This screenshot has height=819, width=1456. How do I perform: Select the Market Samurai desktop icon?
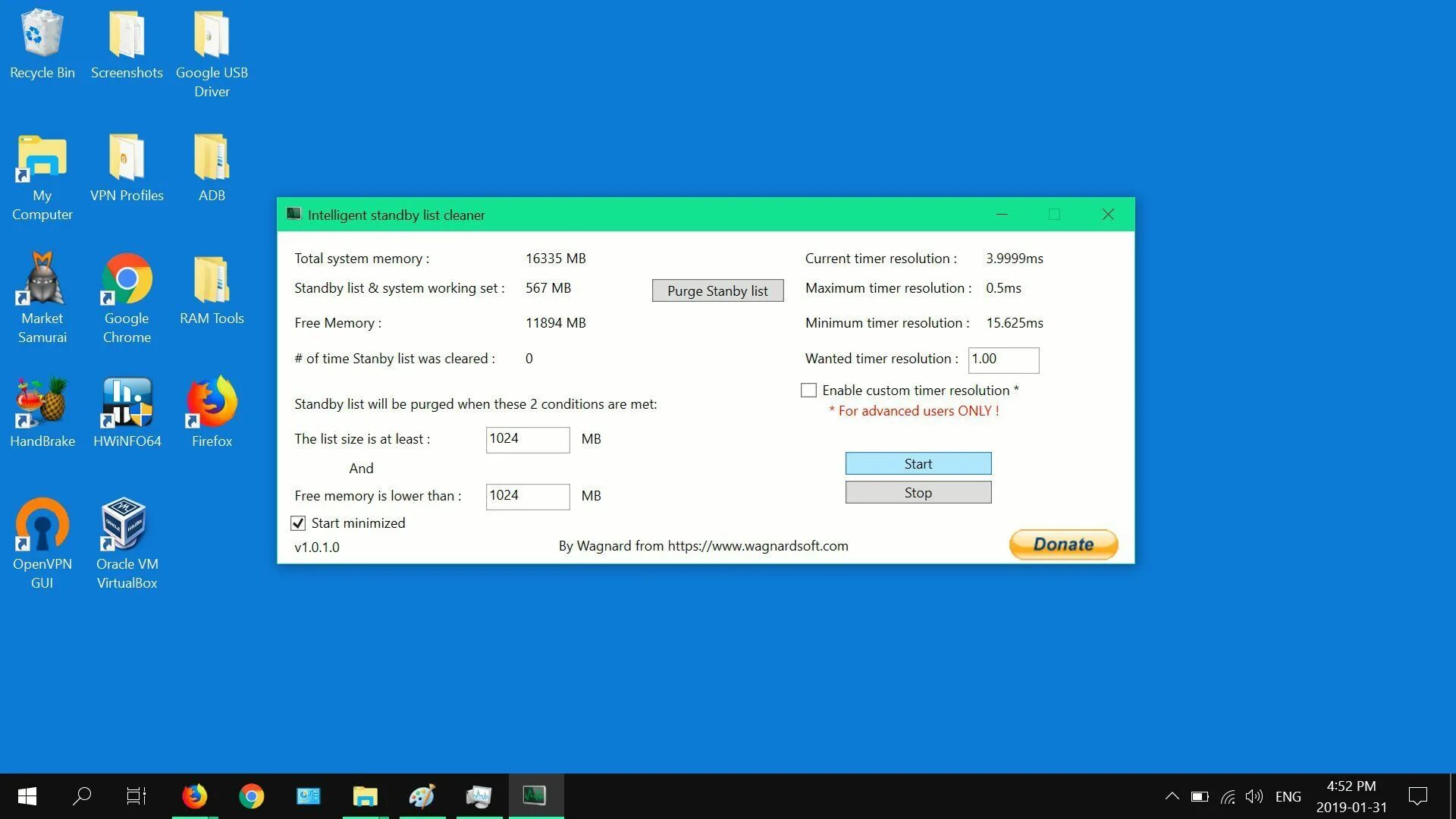click(42, 281)
